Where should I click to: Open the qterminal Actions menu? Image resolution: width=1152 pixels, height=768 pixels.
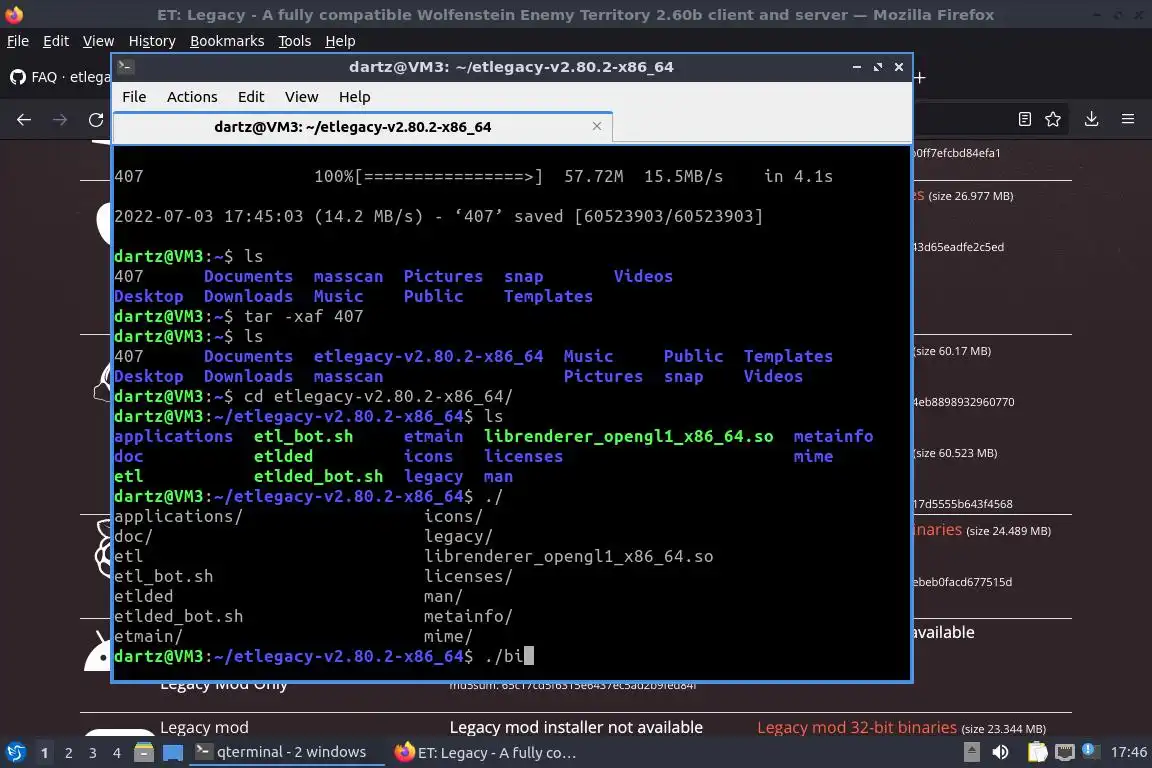click(192, 97)
